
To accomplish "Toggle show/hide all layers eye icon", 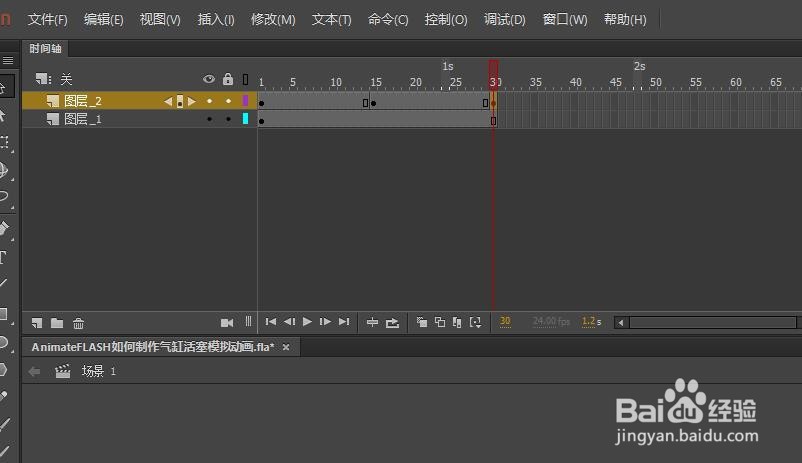I will 209,79.
